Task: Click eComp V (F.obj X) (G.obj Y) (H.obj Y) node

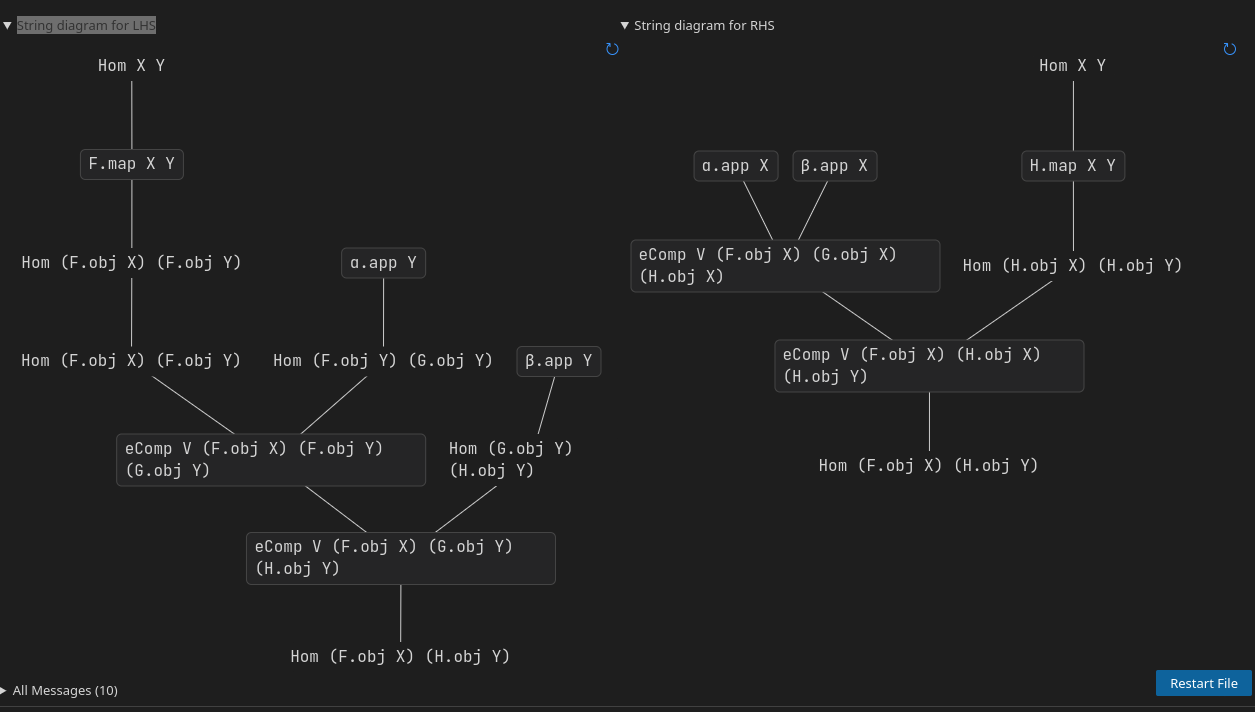Action: [400, 557]
